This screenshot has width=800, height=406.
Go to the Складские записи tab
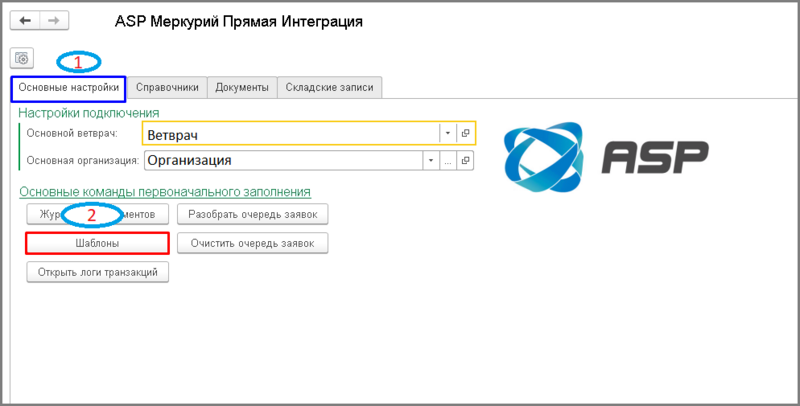pos(329,88)
